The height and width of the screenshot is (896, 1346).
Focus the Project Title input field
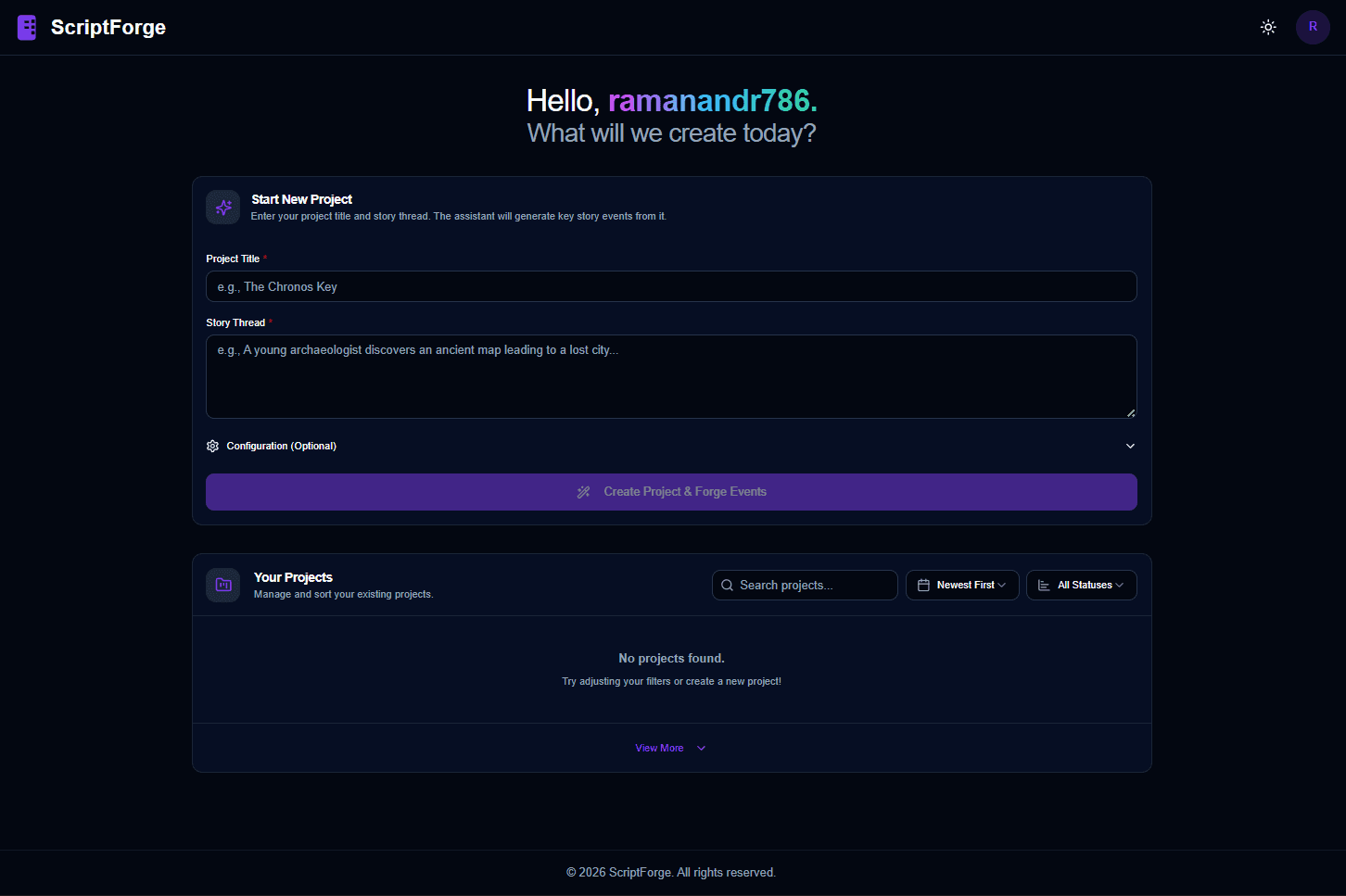(x=671, y=287)
